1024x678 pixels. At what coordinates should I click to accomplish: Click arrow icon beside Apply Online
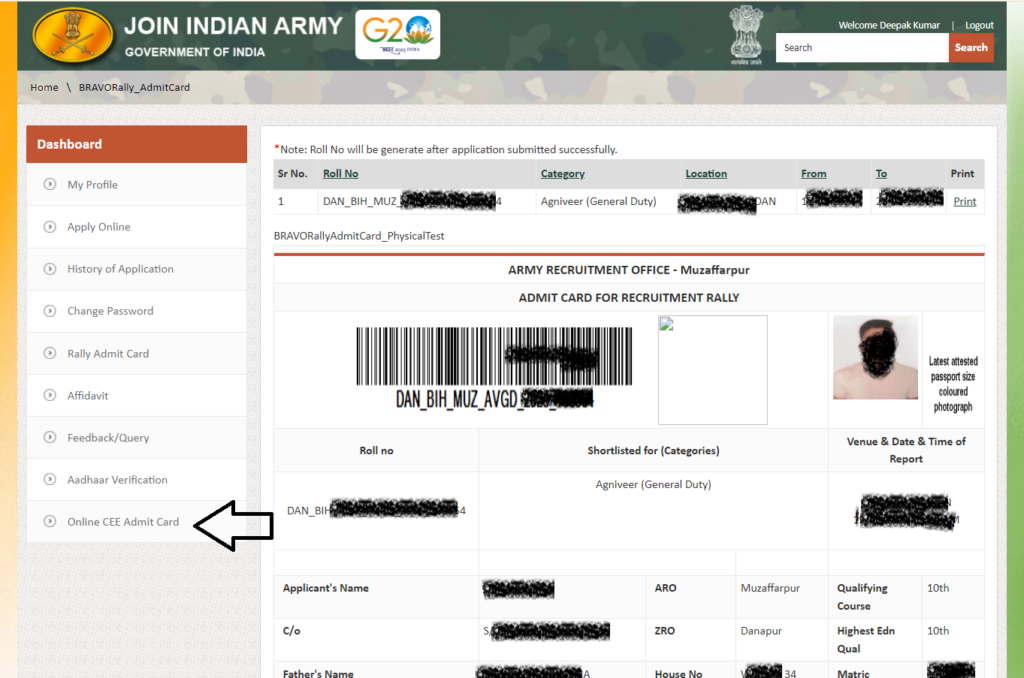[x=50, y=227]
